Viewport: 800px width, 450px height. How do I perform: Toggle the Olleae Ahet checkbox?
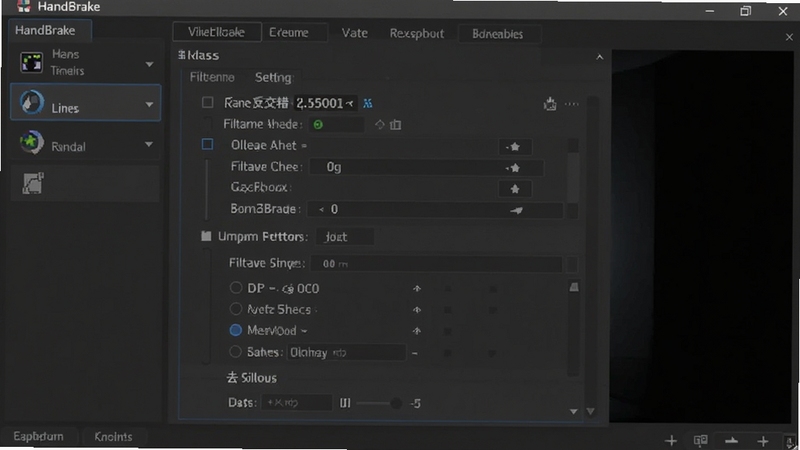point(208,144)
